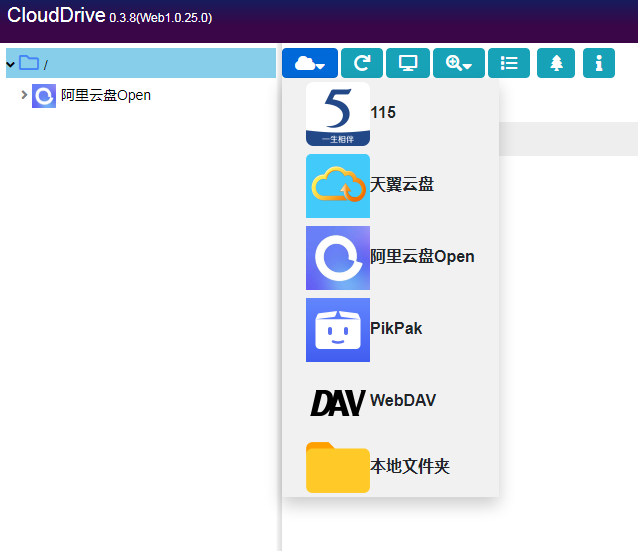Choose PikPak from the menu
The image size is (638, 551).
point(396,328)
